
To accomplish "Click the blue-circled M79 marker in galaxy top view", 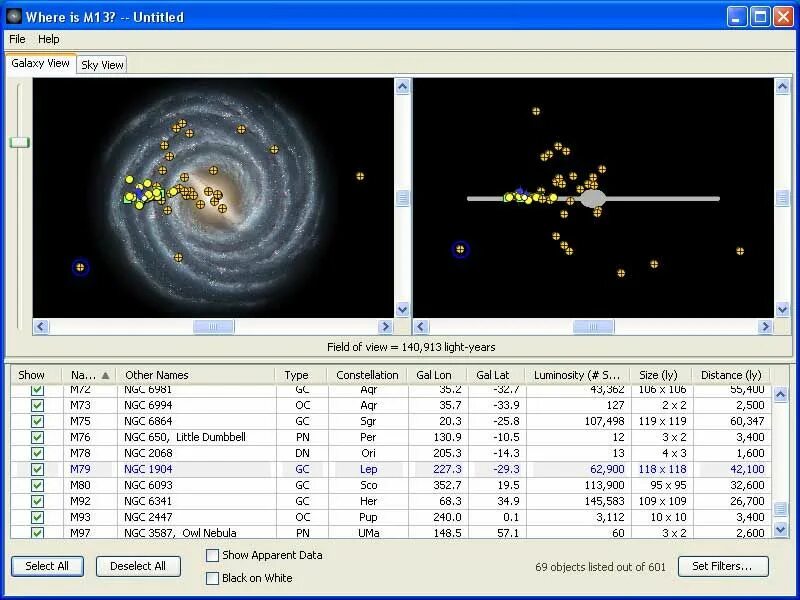I will tap(80, 267).
